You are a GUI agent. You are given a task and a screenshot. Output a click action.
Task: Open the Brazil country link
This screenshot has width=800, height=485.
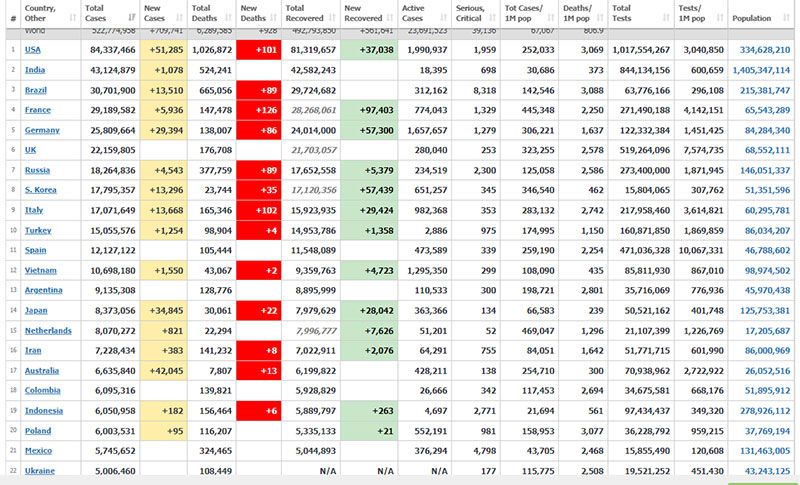tap(36, 90)
